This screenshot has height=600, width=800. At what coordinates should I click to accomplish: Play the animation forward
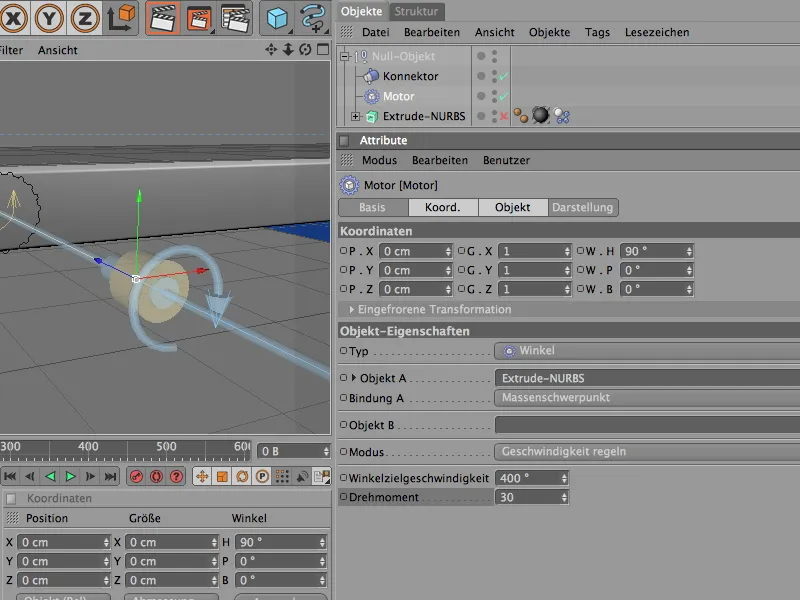pyautogui.click(x=69, y=477)
